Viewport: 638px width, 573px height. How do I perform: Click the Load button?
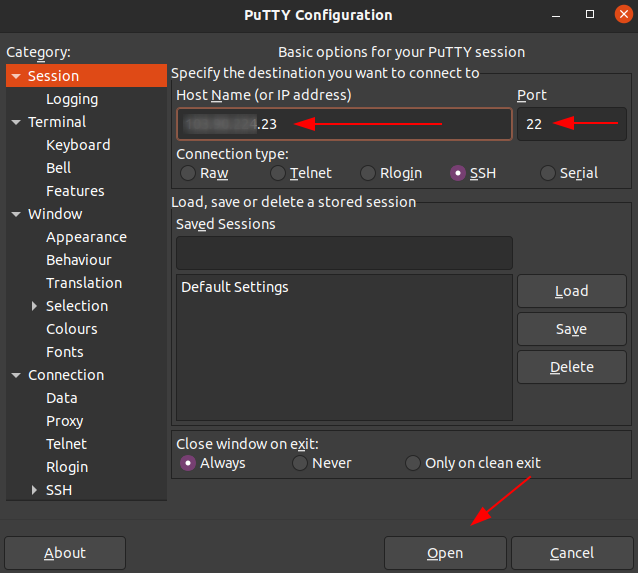572,291
